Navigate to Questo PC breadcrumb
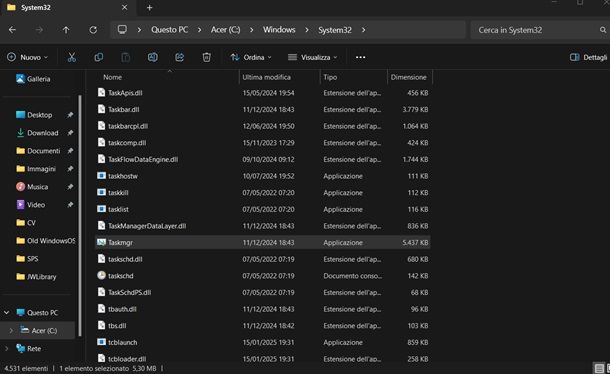This screenshot has width=610, height=374. (170, 30)
